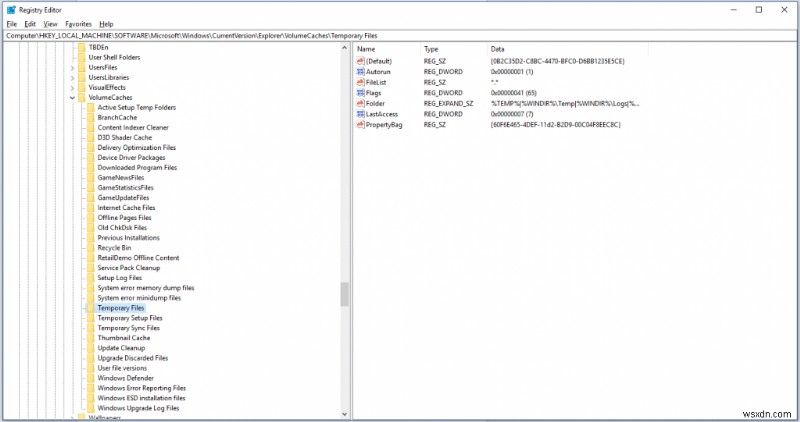800x422 pixels.
Task: Select the RetailDemo Offline Content key
Action: pos(138,258)
